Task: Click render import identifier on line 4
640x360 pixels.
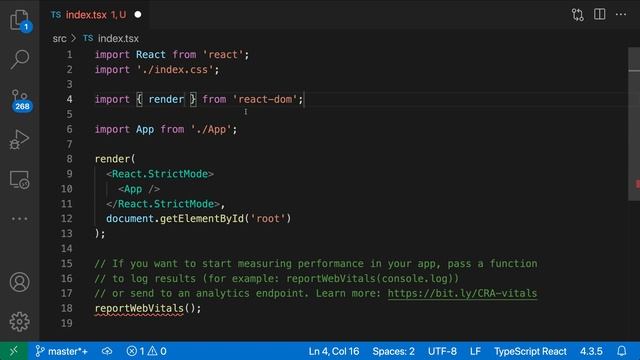Action: [166, 99]
